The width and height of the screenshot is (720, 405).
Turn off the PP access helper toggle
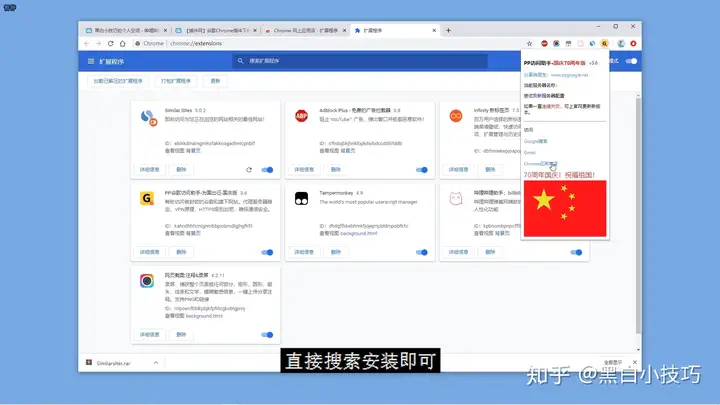(267, 252)
